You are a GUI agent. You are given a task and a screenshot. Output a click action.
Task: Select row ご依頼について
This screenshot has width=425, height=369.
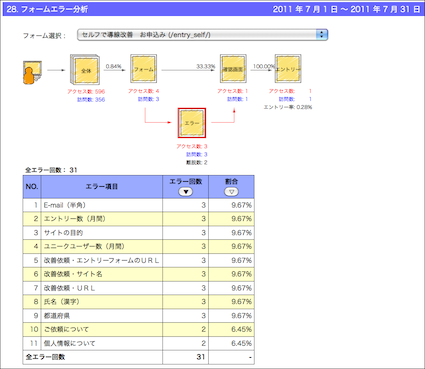click(x=138, y=329)
